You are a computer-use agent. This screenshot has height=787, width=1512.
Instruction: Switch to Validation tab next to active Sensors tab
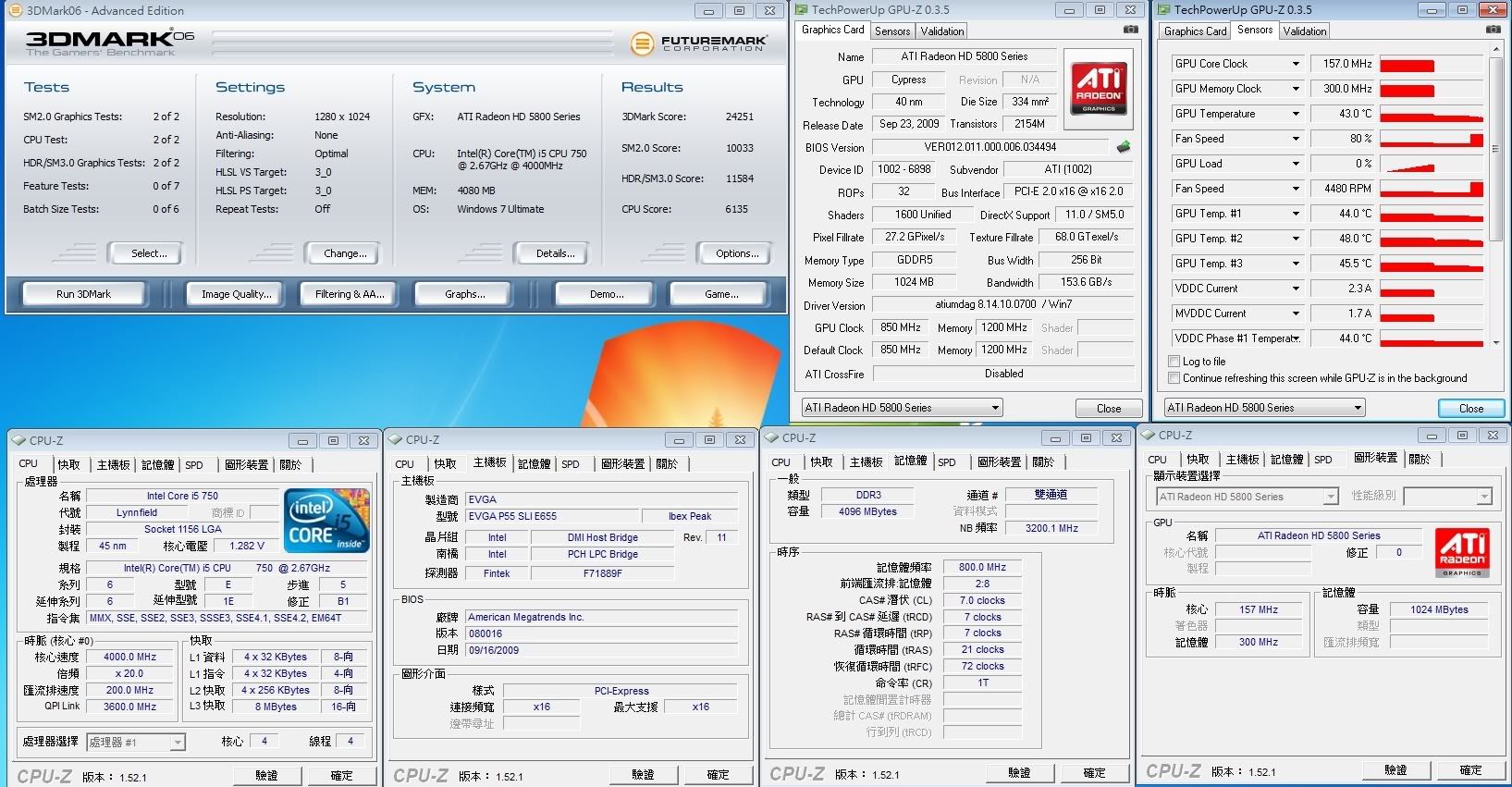tap(1304, 31)
